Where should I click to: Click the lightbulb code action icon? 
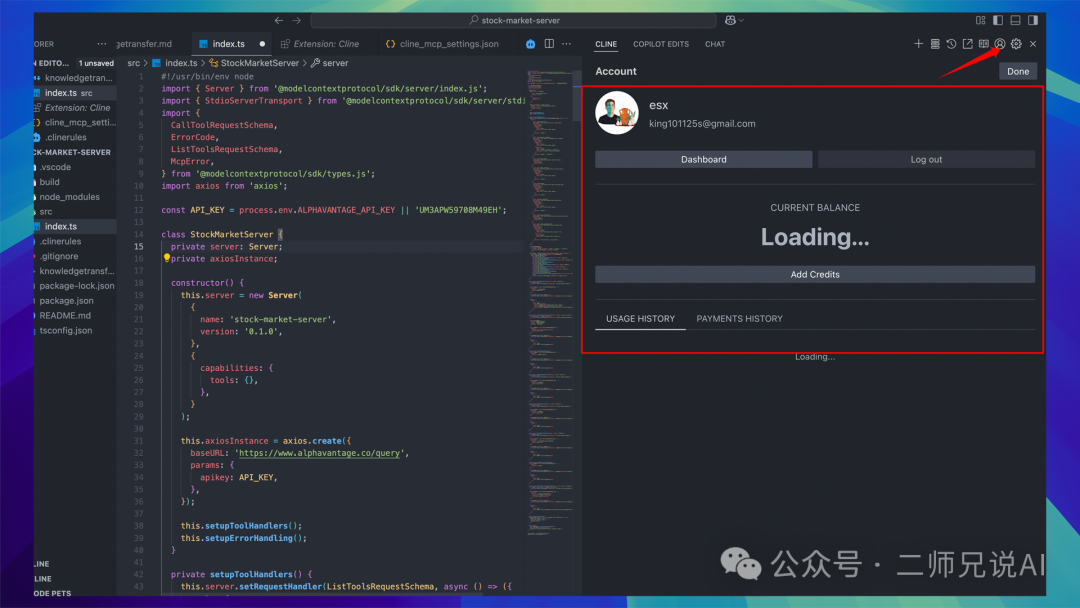point(166,258)
